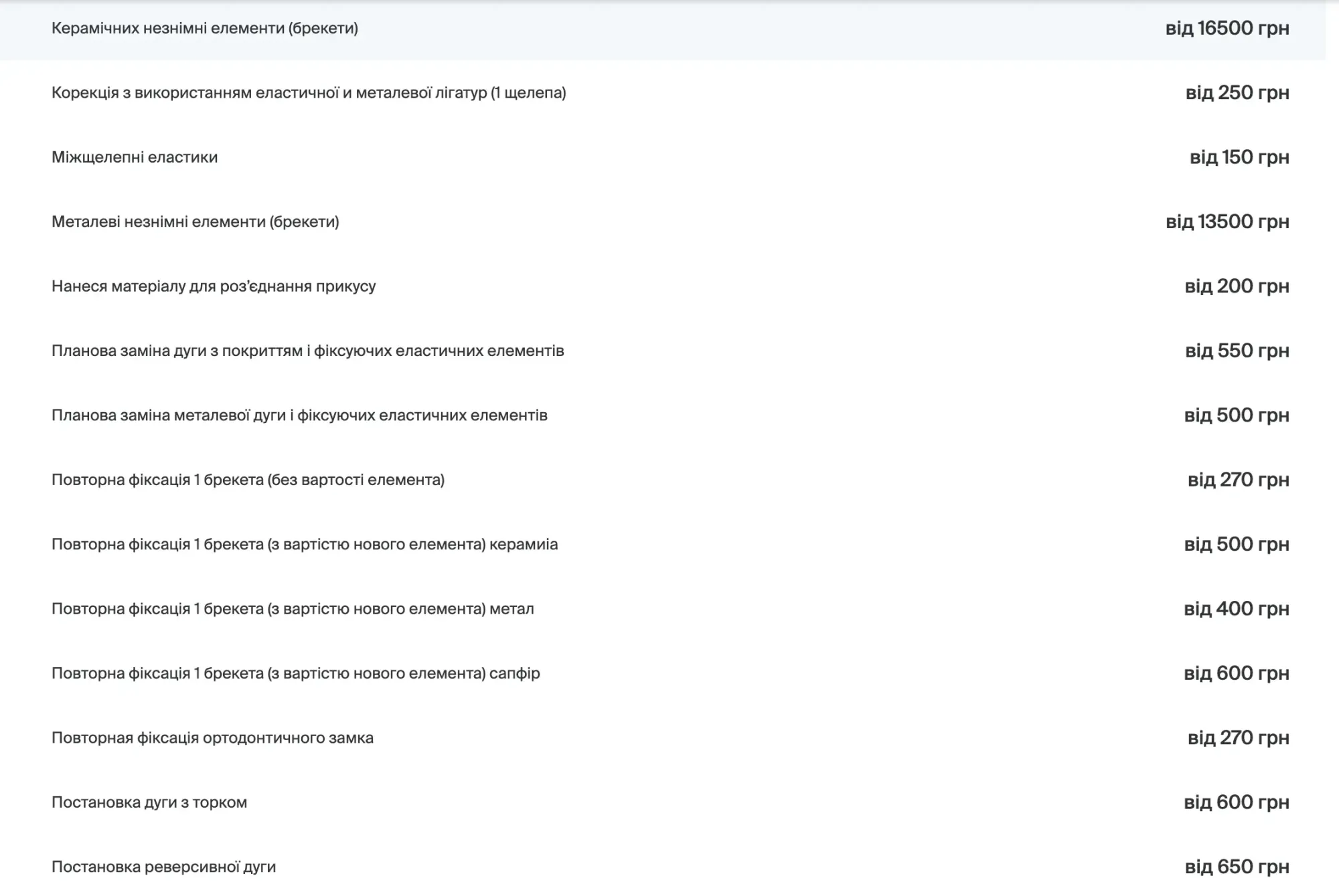Screen dimensions: 1339x896
Task: Select Планова заміна дуги з покриттям row
Action: 307,351
